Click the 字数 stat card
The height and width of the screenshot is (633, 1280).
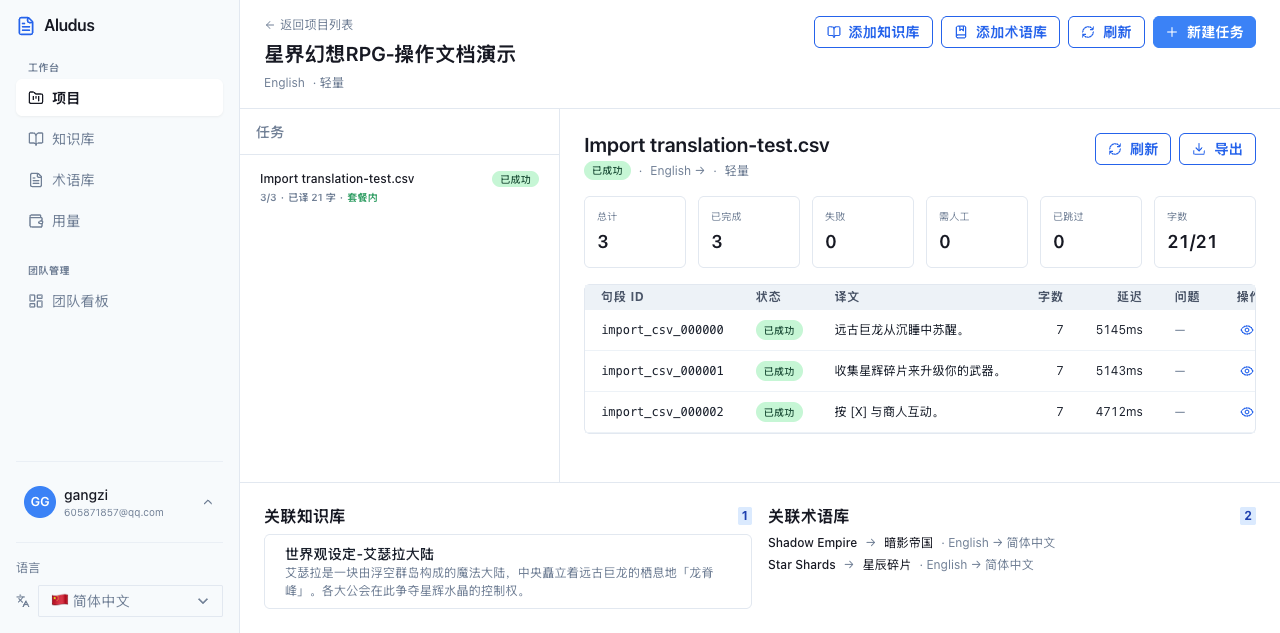(1205, 232)
